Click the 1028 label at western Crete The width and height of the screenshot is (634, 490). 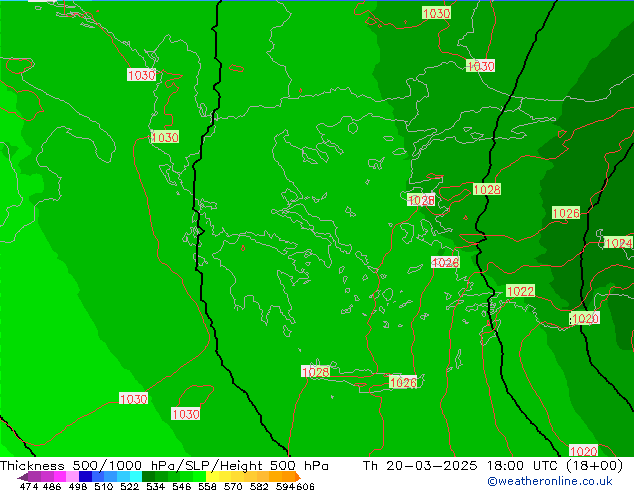coord(315,372)
